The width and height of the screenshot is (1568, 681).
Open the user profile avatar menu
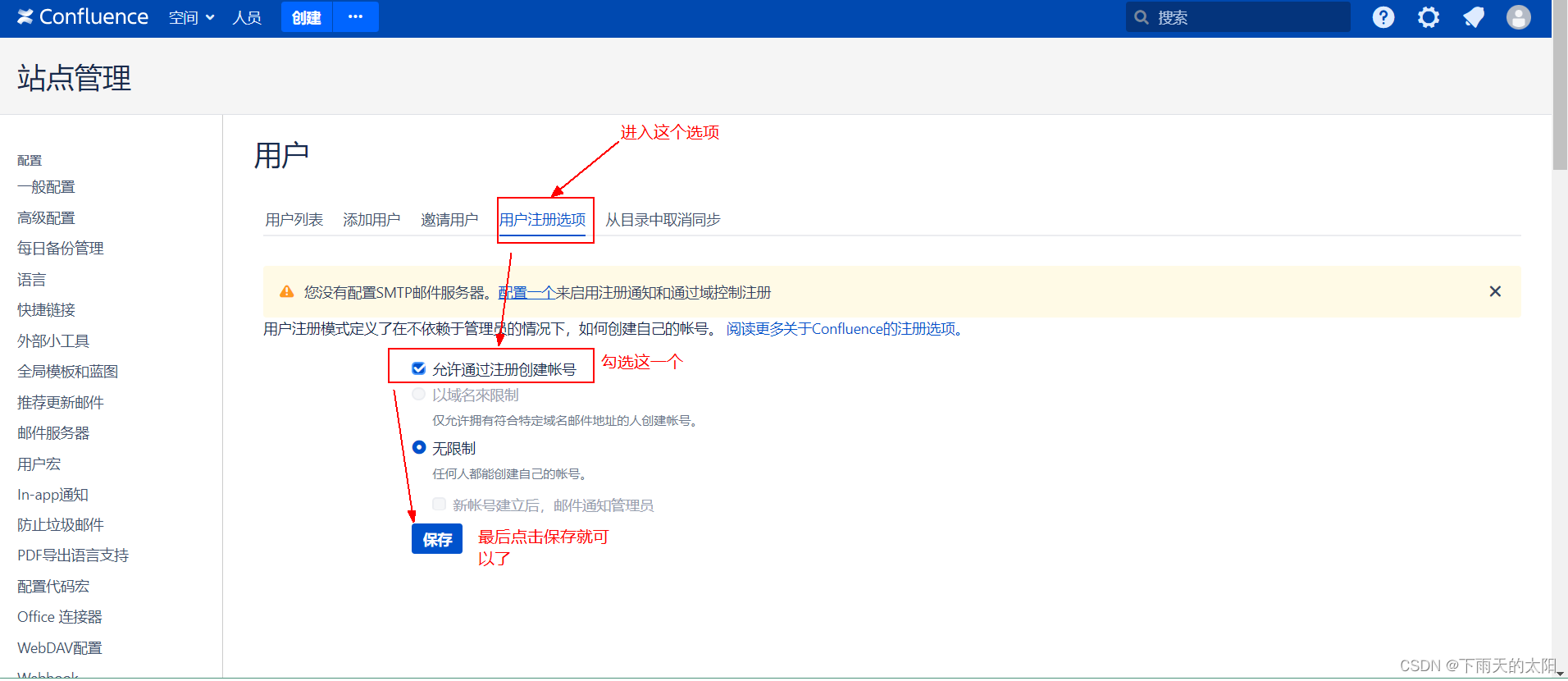click(x=1519, y=17)
